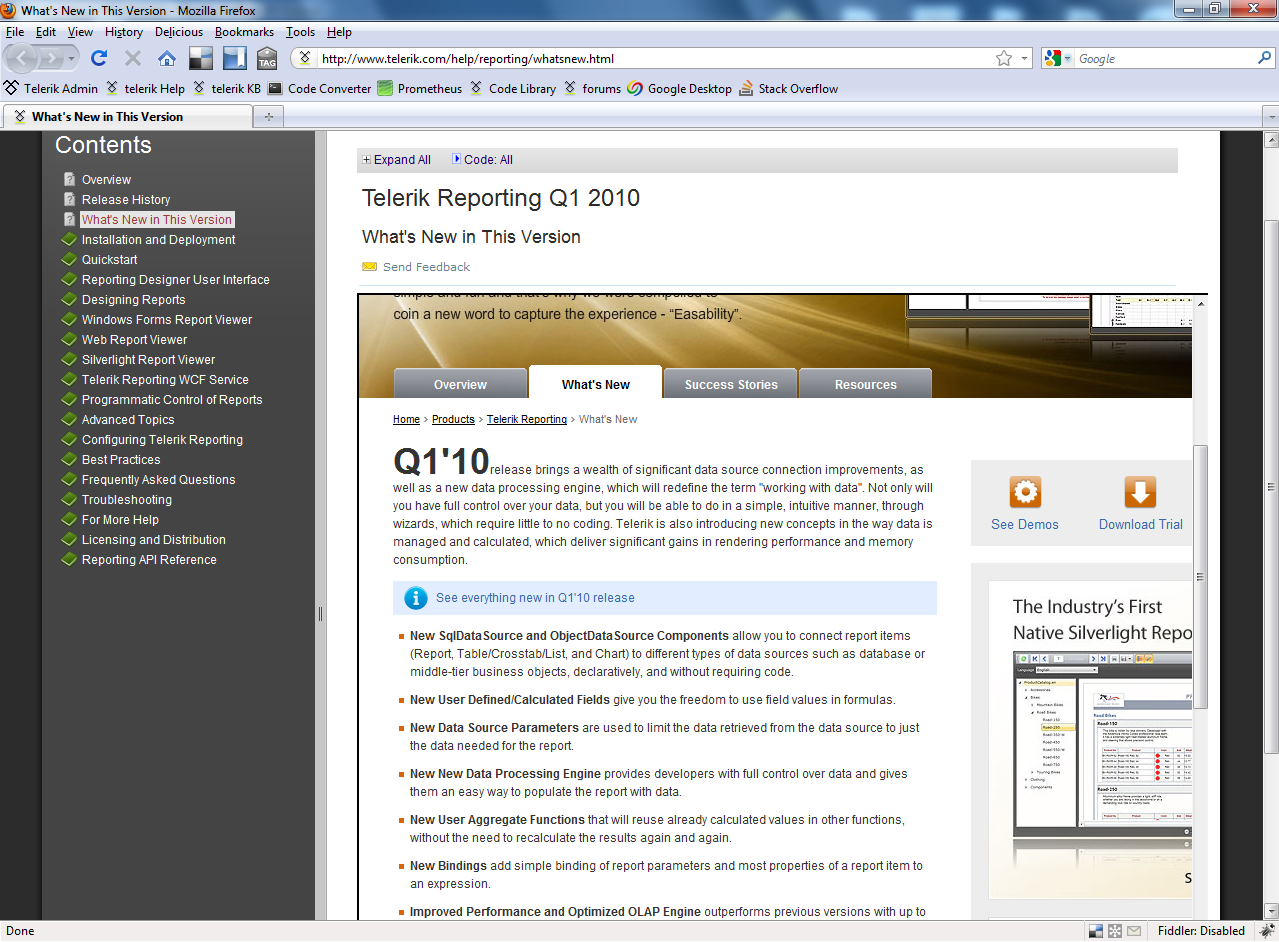
Task: Open Release History in the Contents tree
Action: tap(126, 200)
